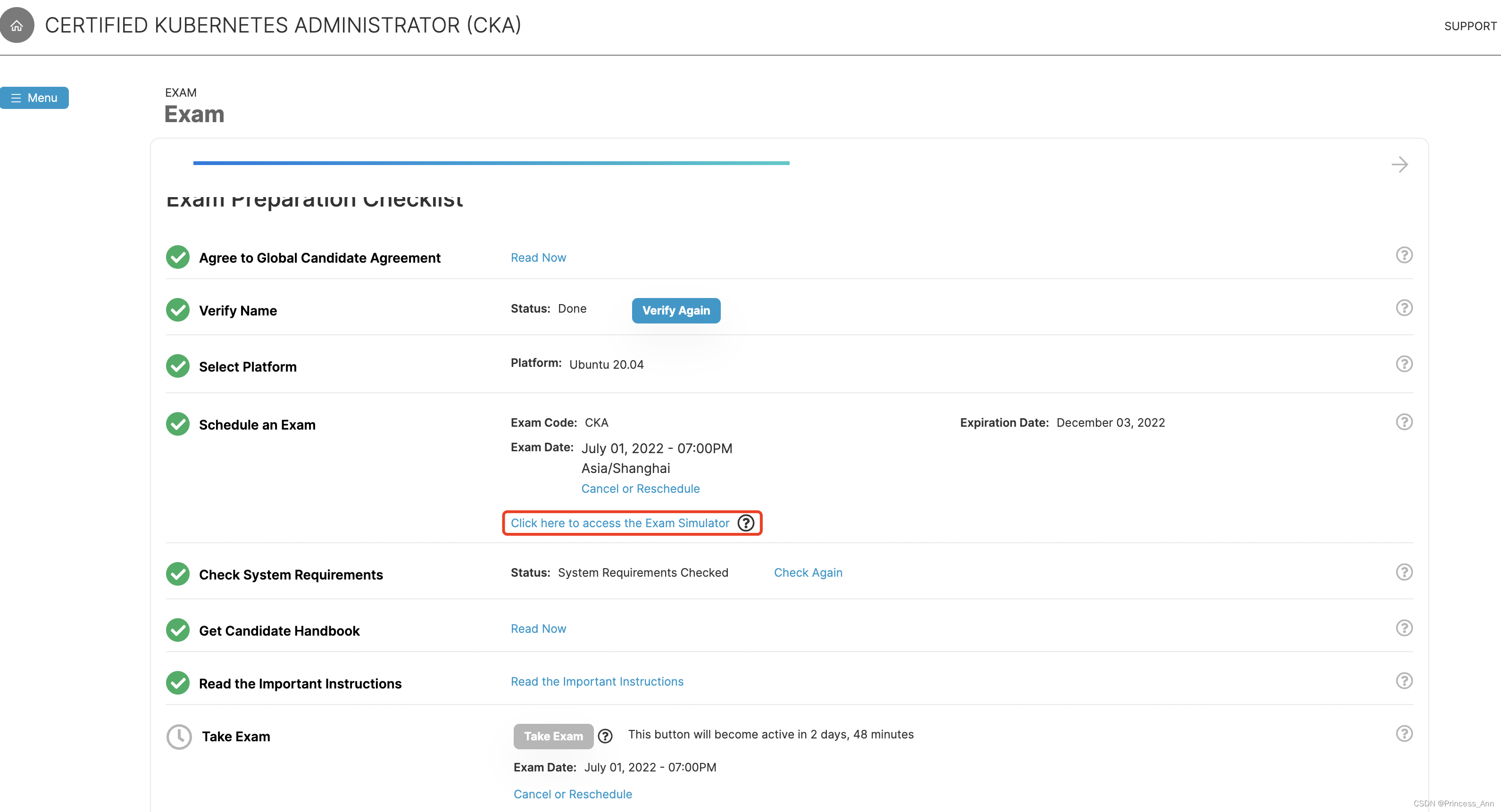
Task: Open help for Check System Requirements row
Action: tap(1404, 572)
